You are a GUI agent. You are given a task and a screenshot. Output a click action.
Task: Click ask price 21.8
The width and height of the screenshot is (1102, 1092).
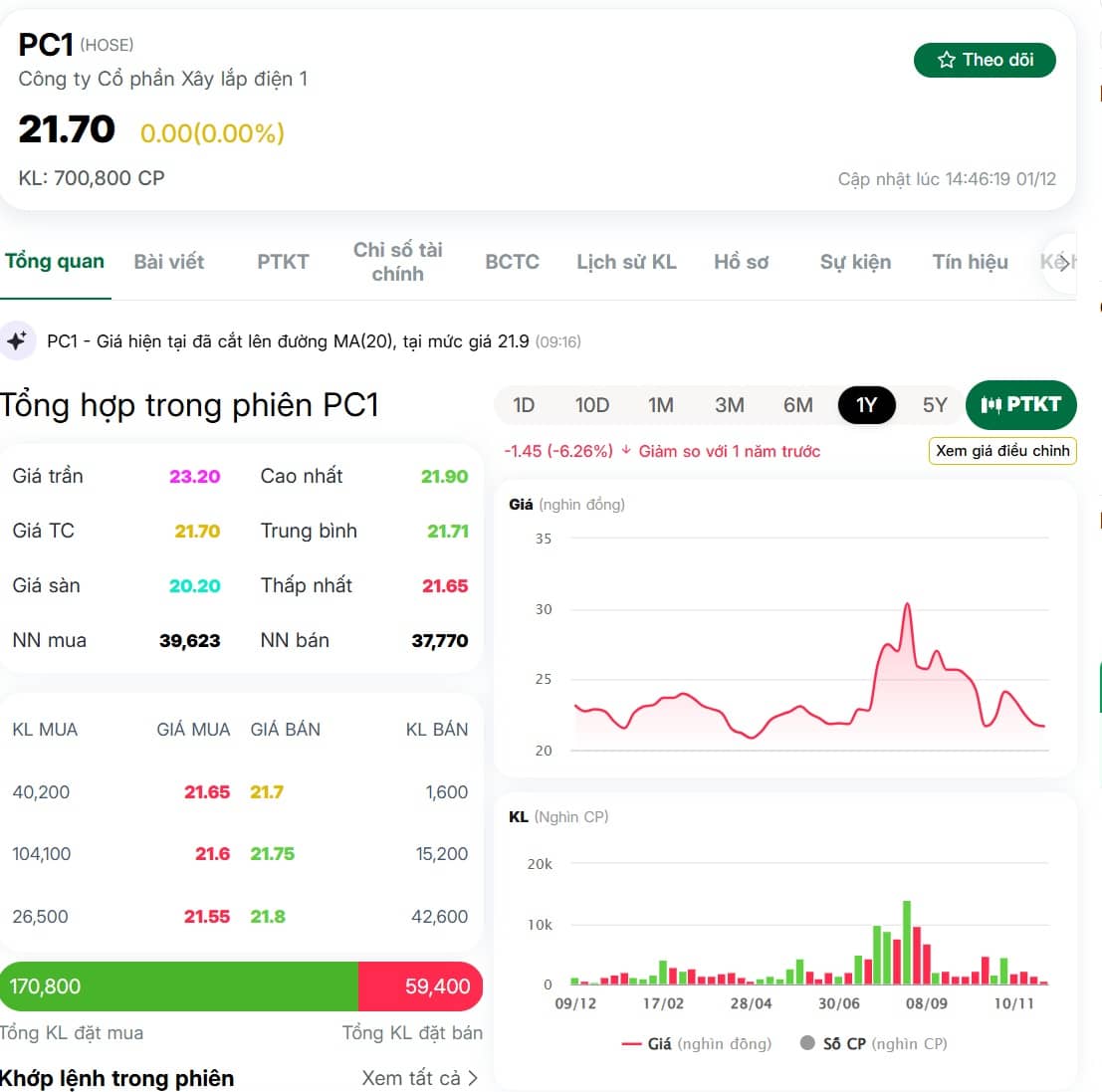click(268, 917)
